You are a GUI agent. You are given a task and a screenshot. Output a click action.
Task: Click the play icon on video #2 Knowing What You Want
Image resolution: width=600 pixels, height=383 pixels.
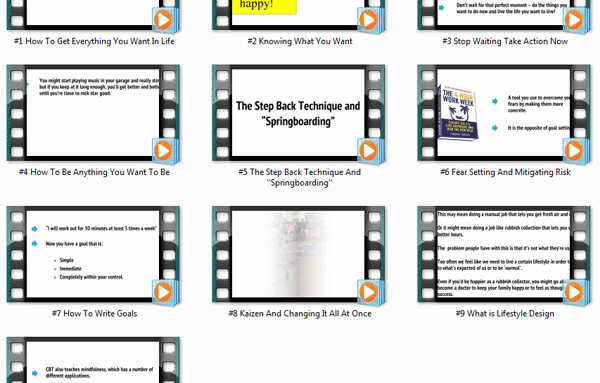click(369, 20)
